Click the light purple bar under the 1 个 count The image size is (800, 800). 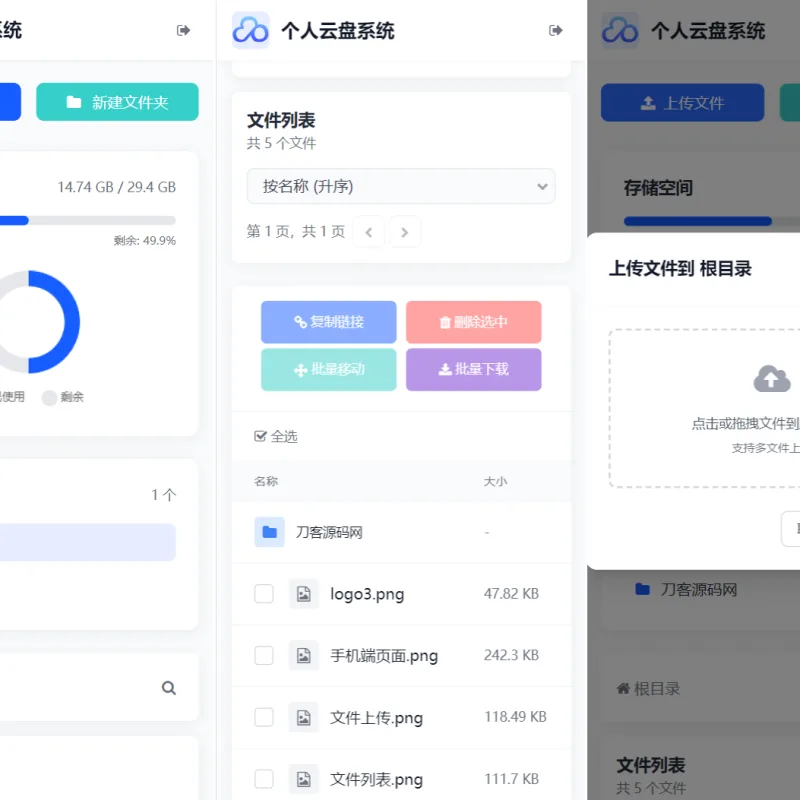coord(88,542)
